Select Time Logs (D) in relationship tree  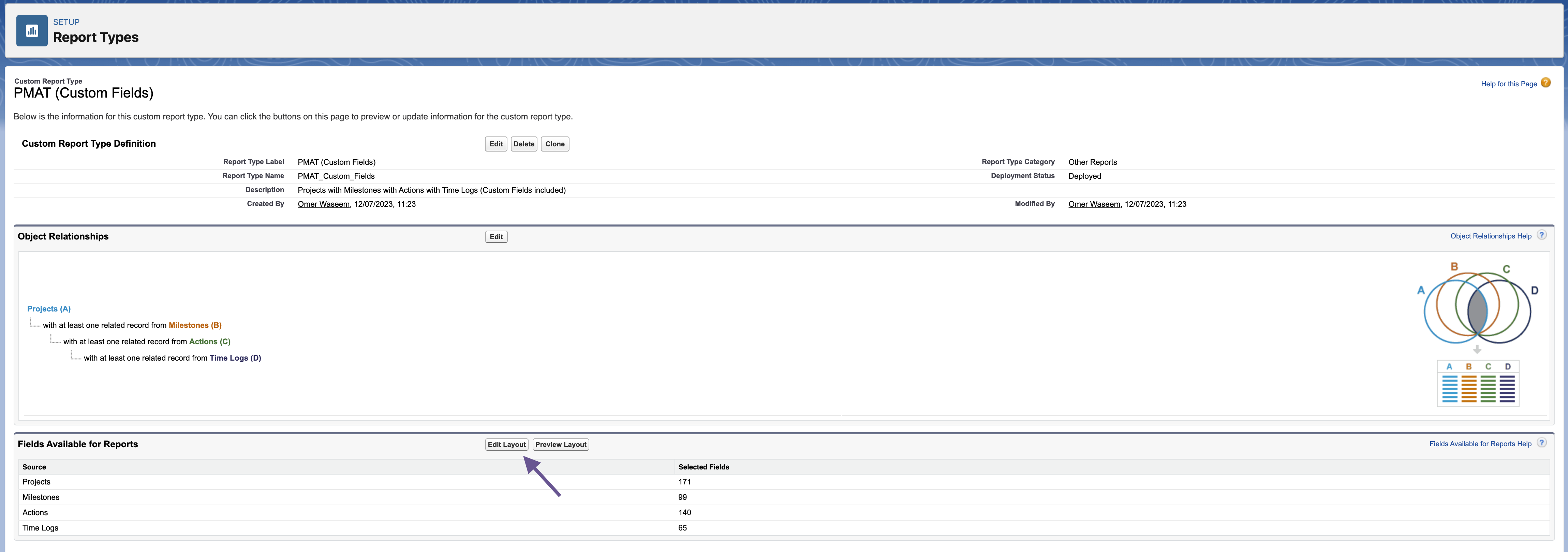[x=235, y=358]
